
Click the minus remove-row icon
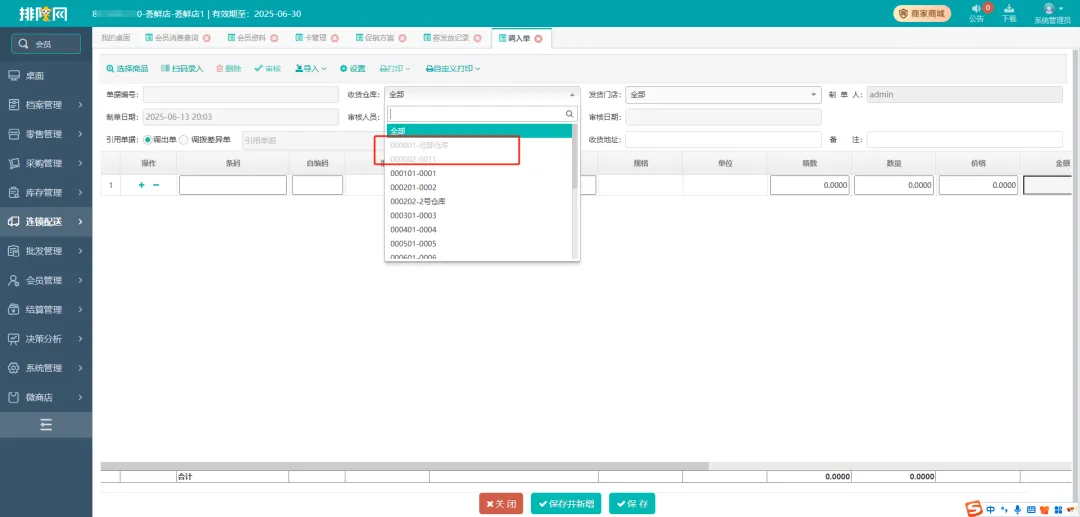156,185
